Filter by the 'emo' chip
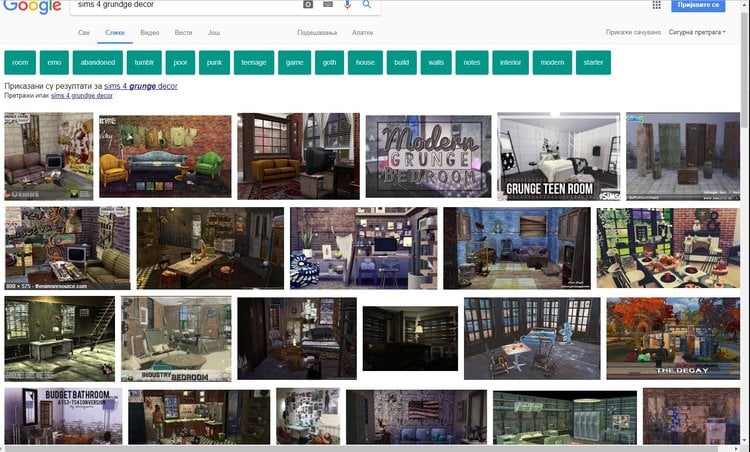The image size is (750, 452). tap(54, 63)
